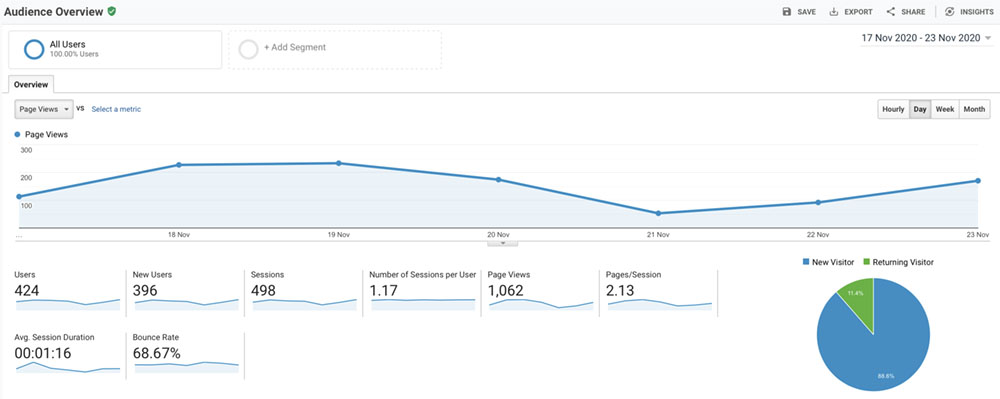Click the 21 Nov data point on the chart
Screen dimensions: 1000x399
(658, 213)
